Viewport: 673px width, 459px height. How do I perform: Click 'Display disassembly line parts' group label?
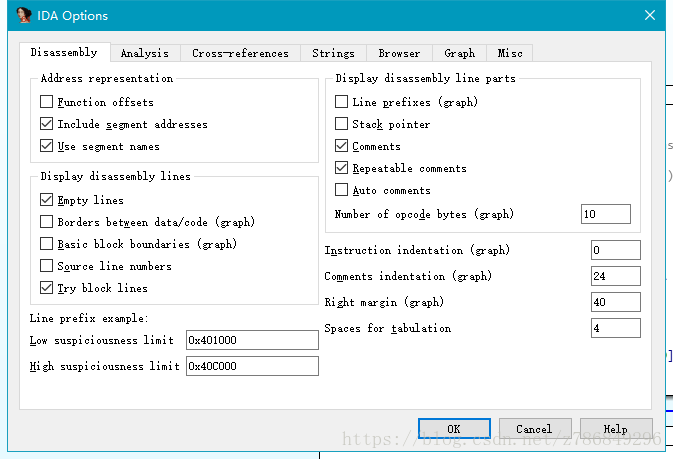(x=425, y=78)
